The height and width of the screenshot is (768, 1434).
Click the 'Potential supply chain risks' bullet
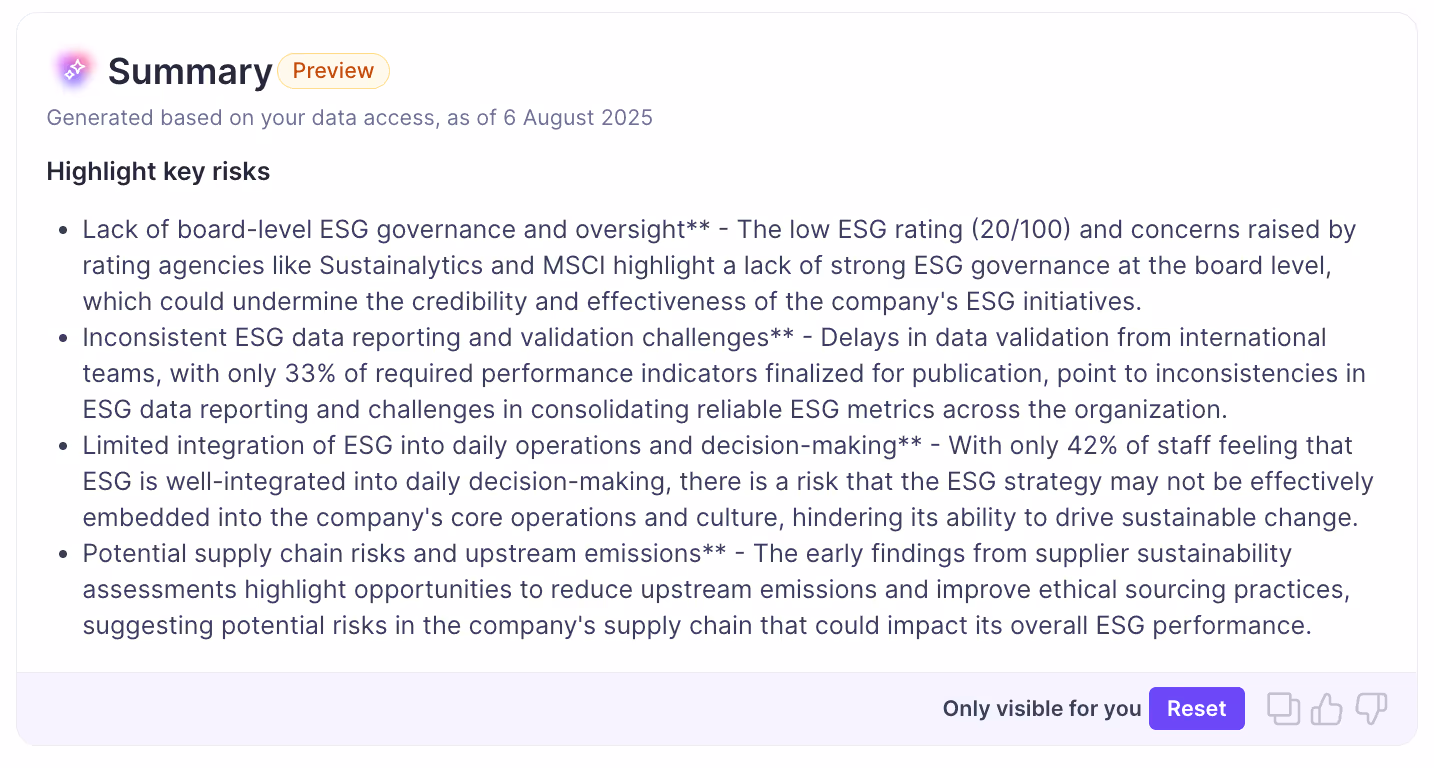pos(390,554)
